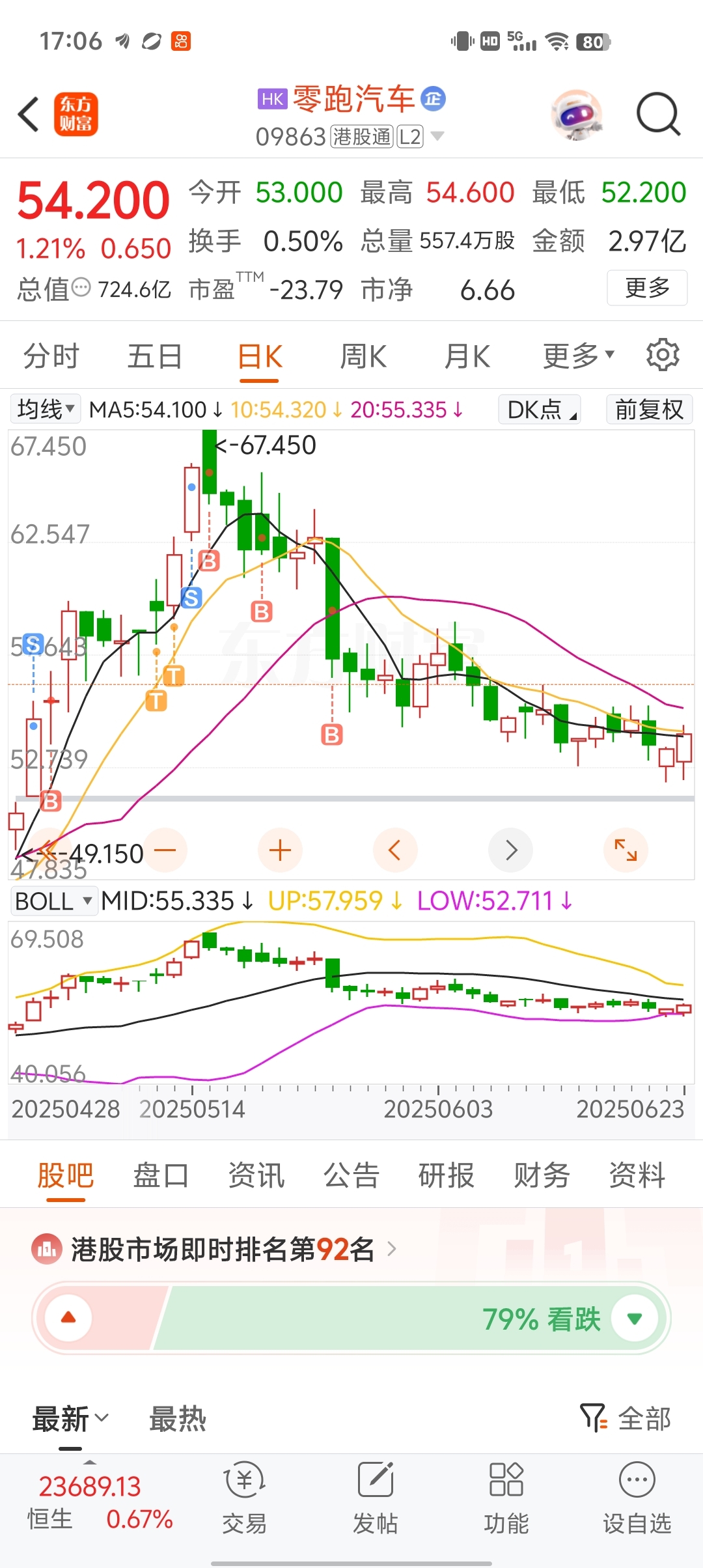
Task: Open the 交易 trade icon
Action: point(244,1480)
